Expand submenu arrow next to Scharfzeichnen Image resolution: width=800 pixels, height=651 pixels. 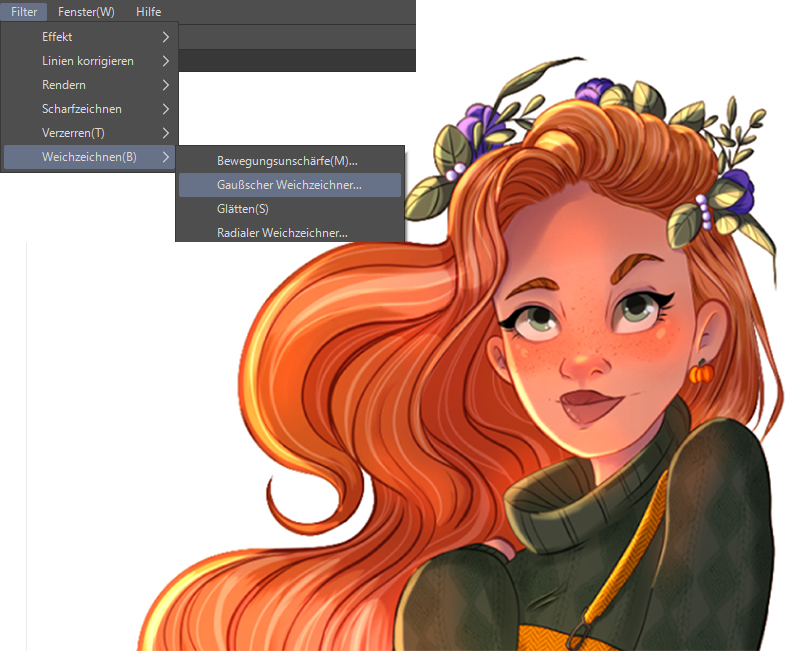click(165, 109)
